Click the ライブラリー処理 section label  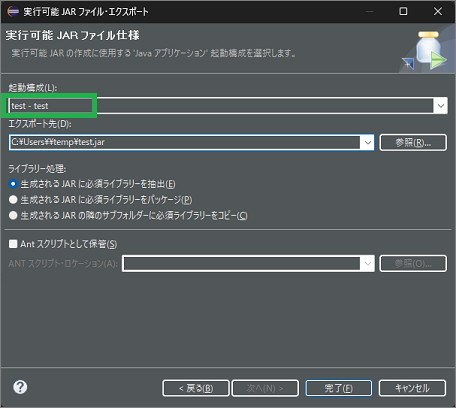click(37, 169)
